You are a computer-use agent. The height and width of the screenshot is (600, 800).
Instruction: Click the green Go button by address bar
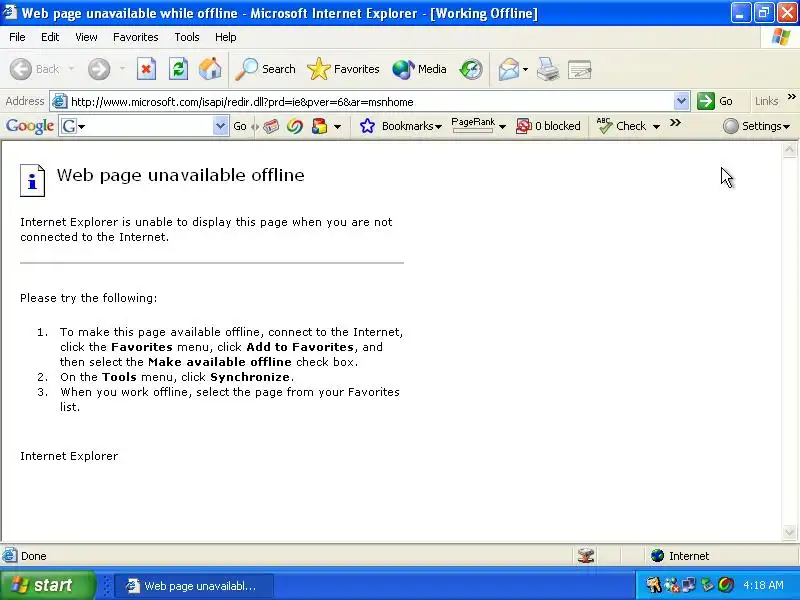715,101
